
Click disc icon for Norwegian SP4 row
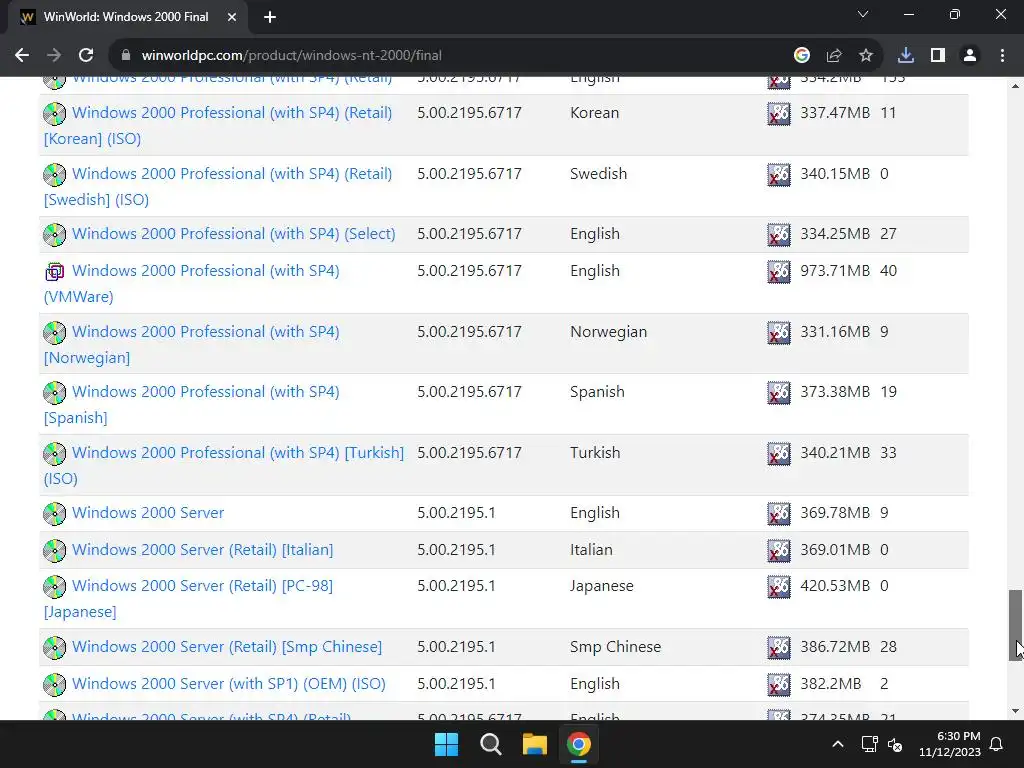[x=55, y=332]
